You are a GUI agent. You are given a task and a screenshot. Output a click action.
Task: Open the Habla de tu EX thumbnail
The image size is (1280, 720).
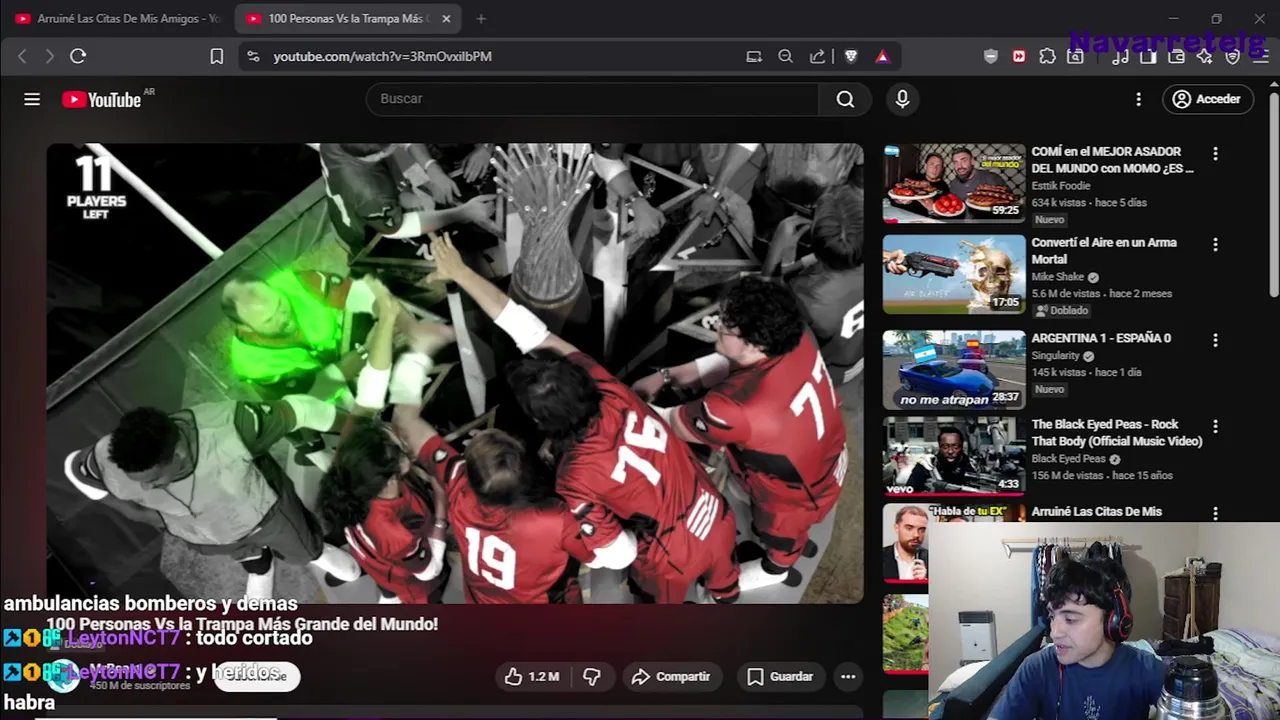[x=906, y=543]
